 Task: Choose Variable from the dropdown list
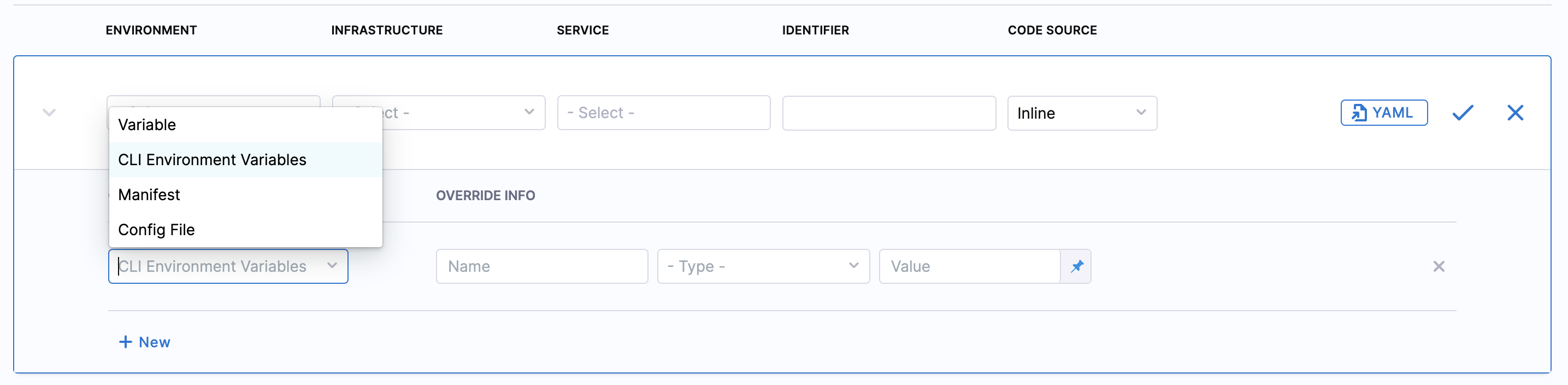pos(148,125)
